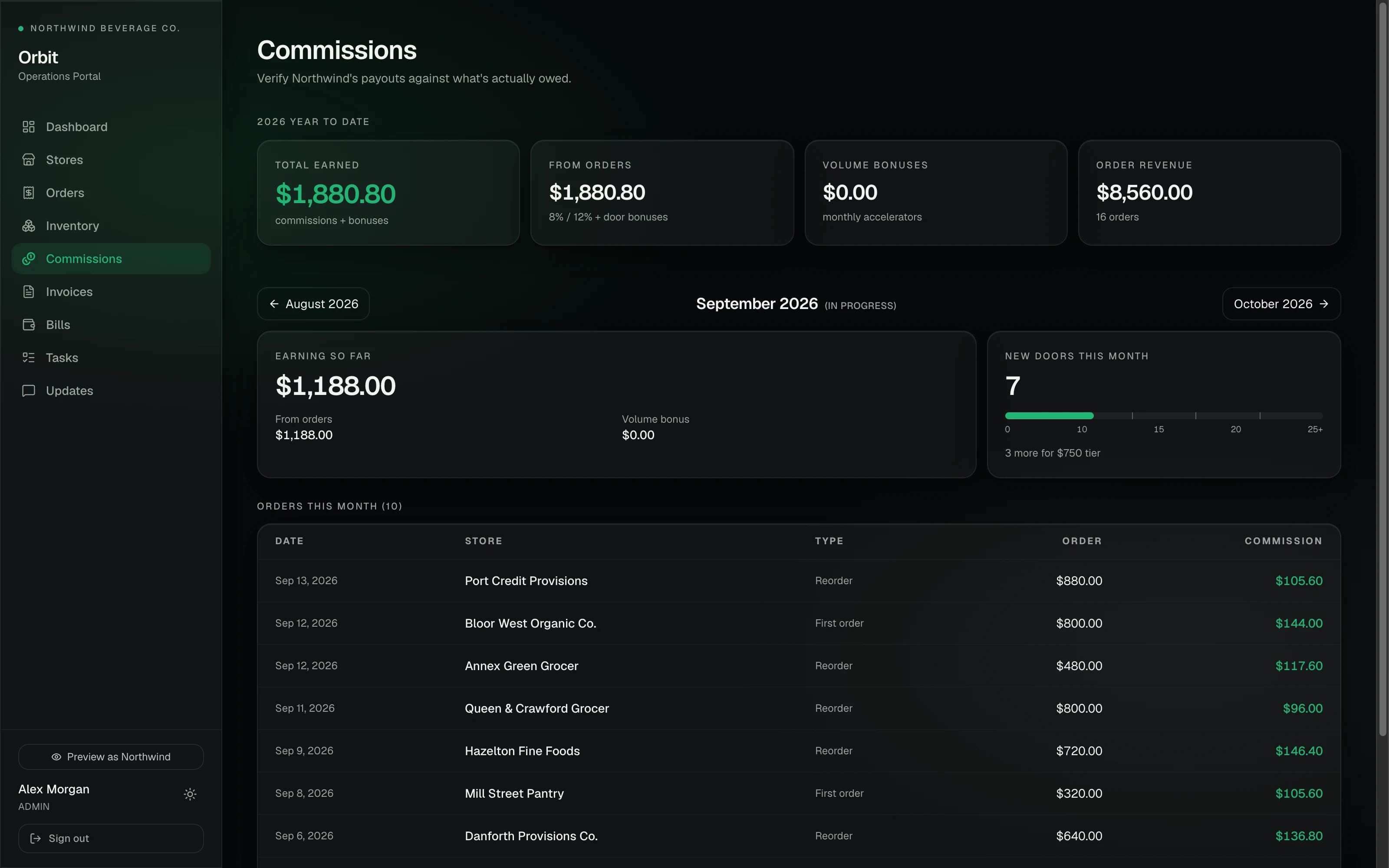Screen dimensions: 1389x868
Task: Click Annex Green Grocer store name
Action: (521, 666)
